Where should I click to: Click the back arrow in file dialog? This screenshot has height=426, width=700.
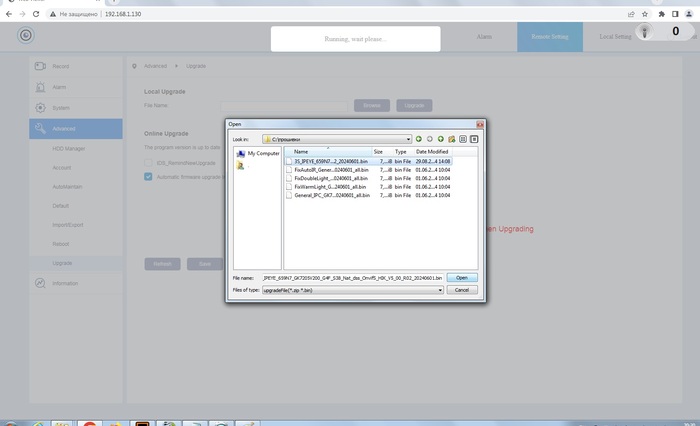[x=419, y=139]
